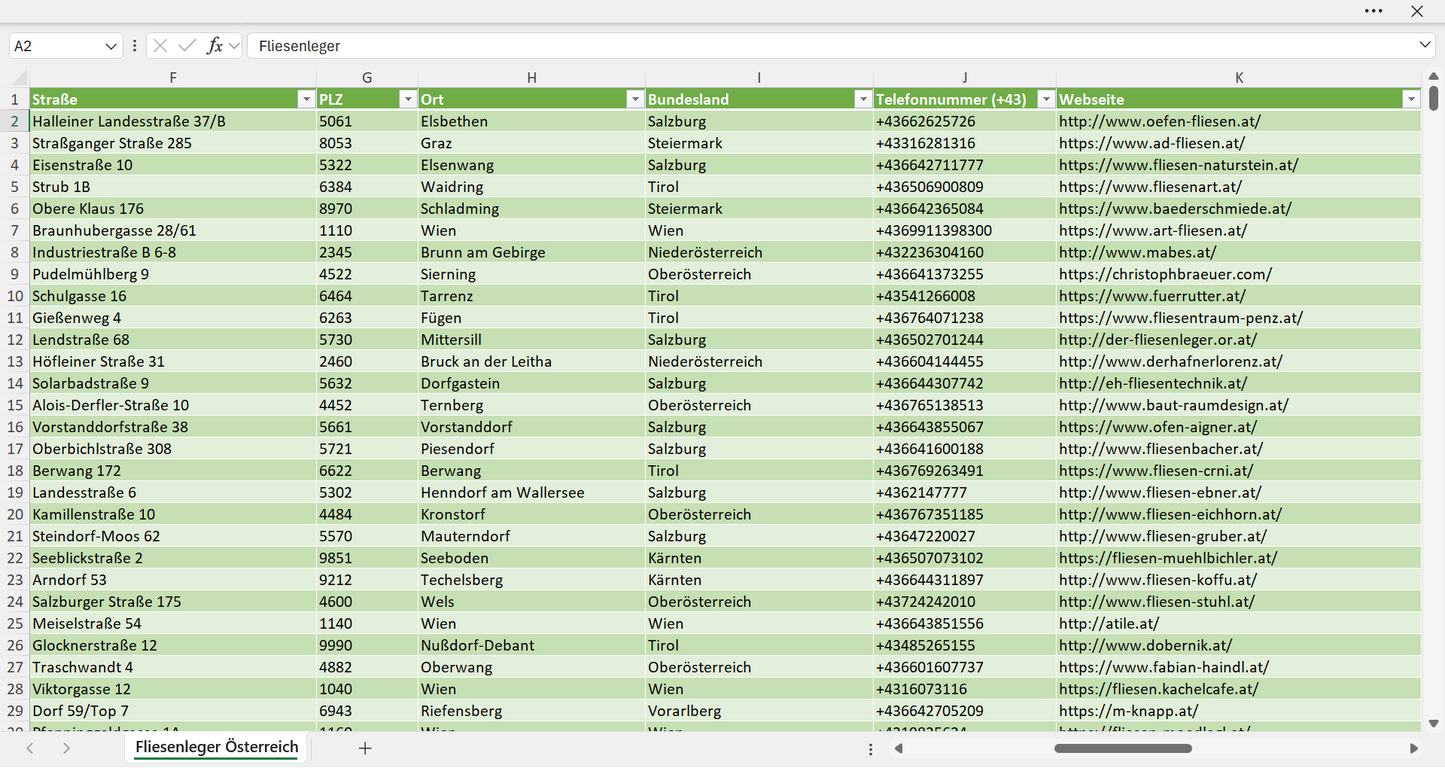The image size is (1445, 768).
Task: Open the Webseite column filter dropdown
Action: tap(1411, 99)
